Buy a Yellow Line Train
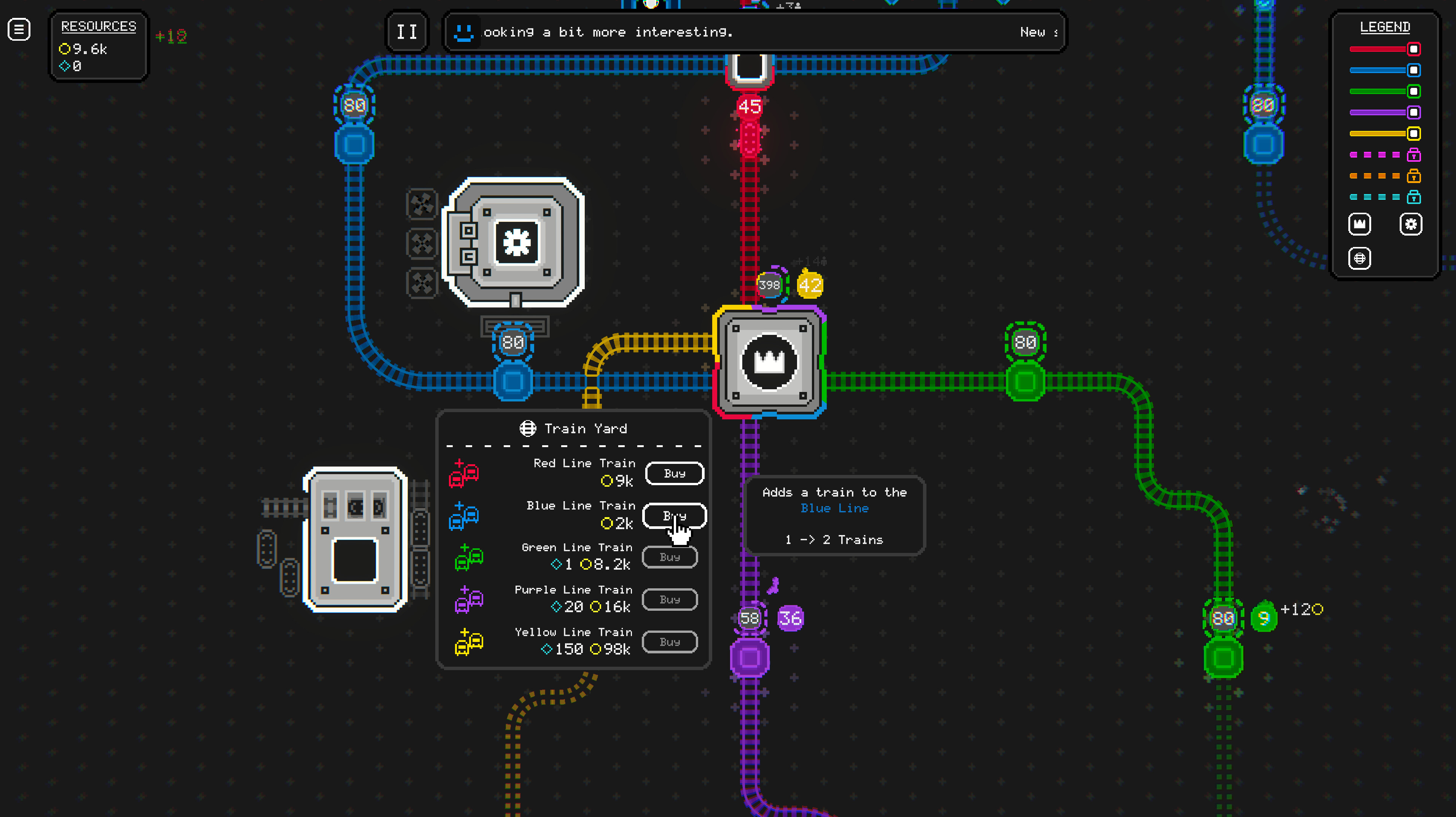Screen dimensions: 1456x817 pyautogui.click(x=670, y=642)
